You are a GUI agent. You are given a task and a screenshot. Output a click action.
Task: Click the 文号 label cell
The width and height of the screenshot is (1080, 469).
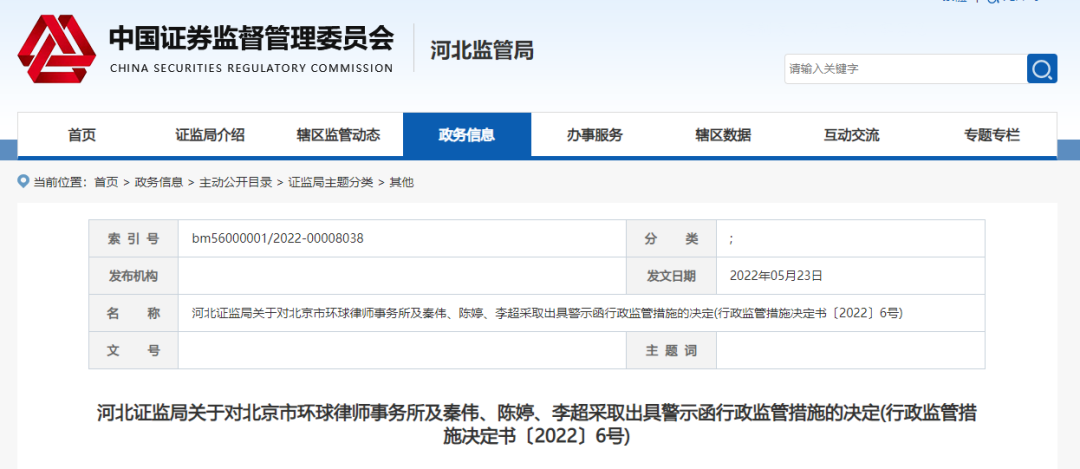134,351
